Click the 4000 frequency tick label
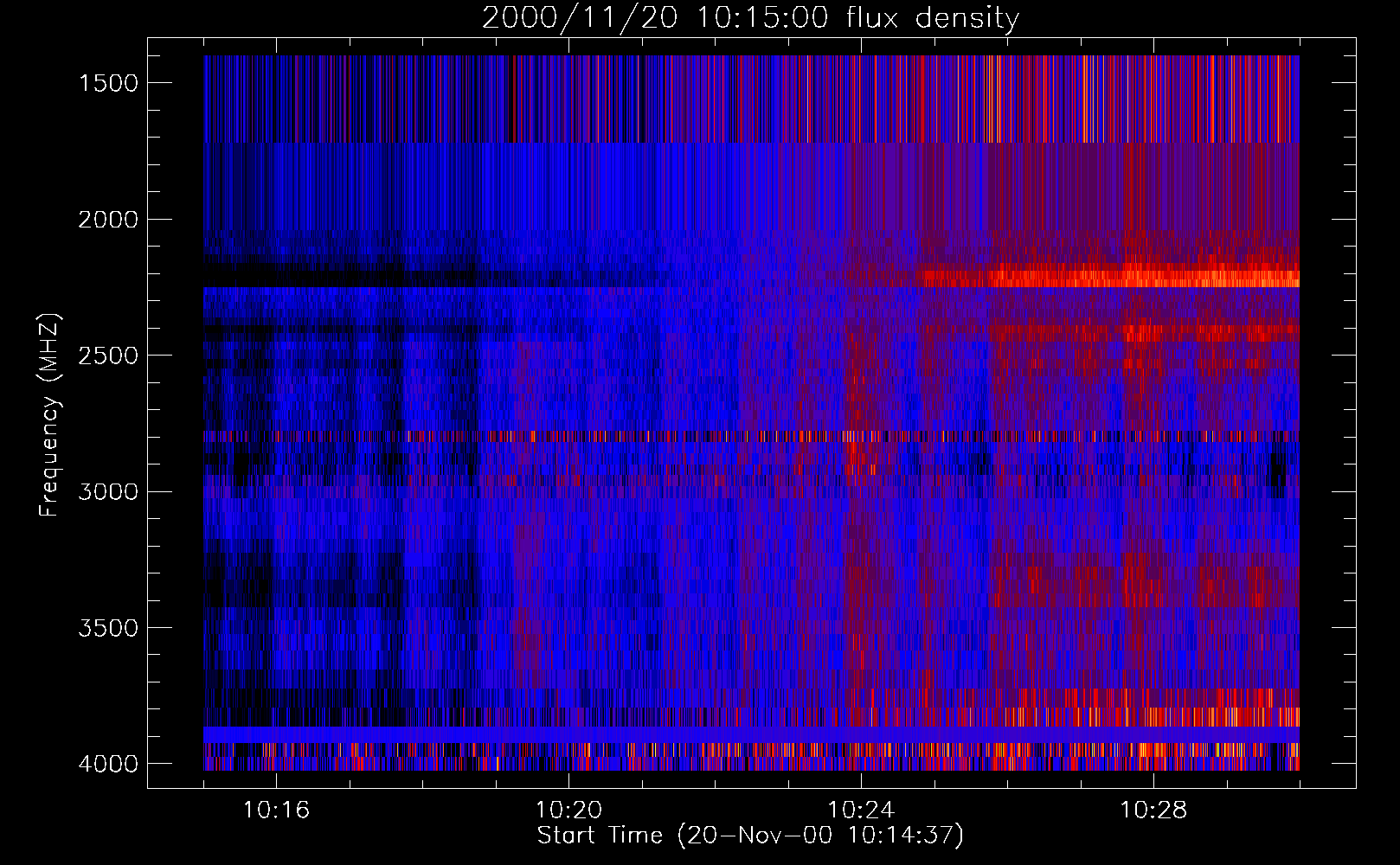Screen dimensions: 1400x865 point(108,764)
